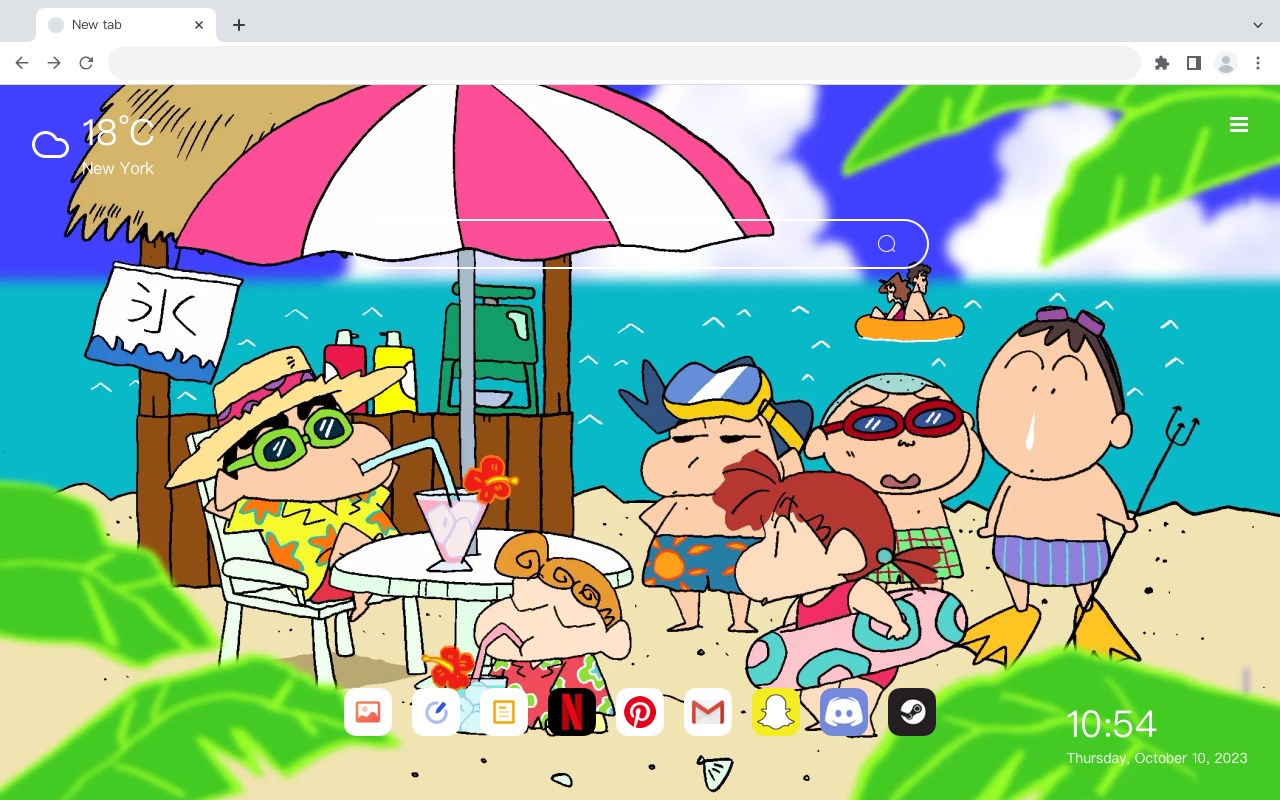Image resolution: width=1280 pixels, height=800 pixels.
Task: Open the hamburger menu on the page
Action: pyautogui.click(x=1239, y=125)
